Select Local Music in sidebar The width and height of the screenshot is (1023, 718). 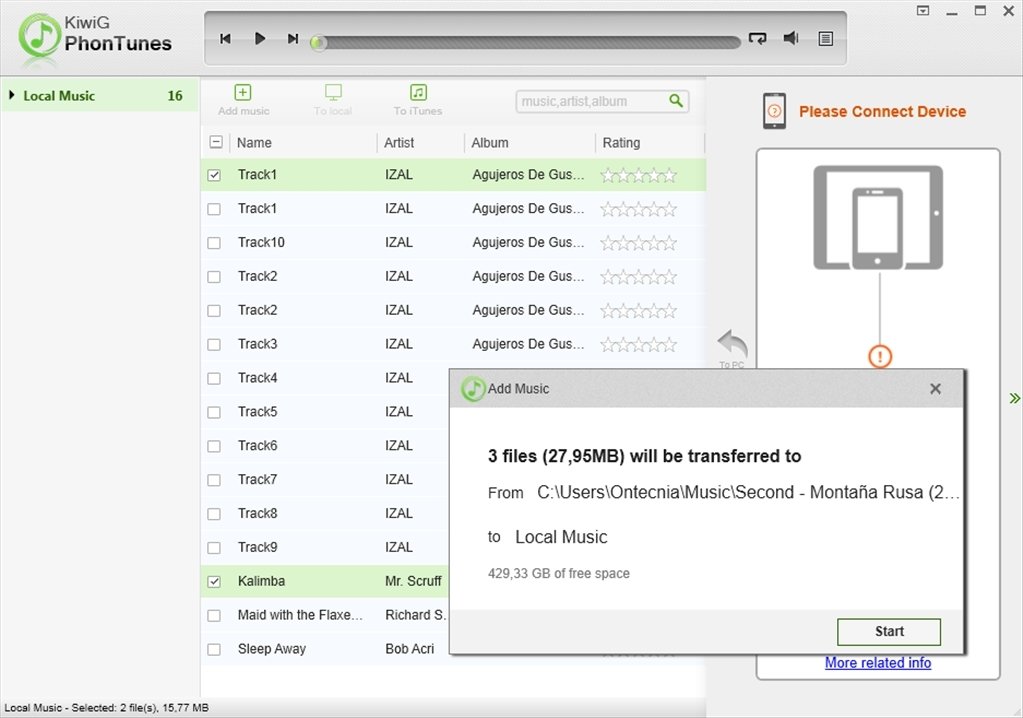pos(100,95)
